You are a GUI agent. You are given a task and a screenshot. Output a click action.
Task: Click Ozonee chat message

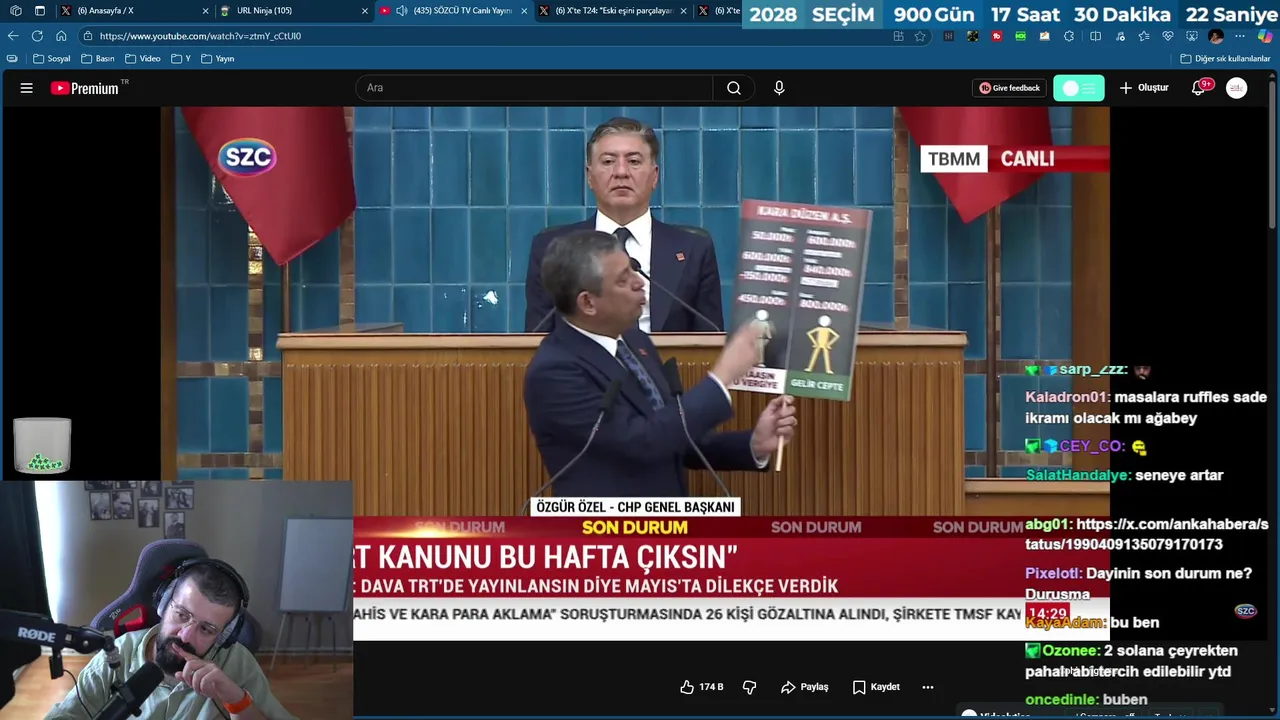tap(1131, 660)
